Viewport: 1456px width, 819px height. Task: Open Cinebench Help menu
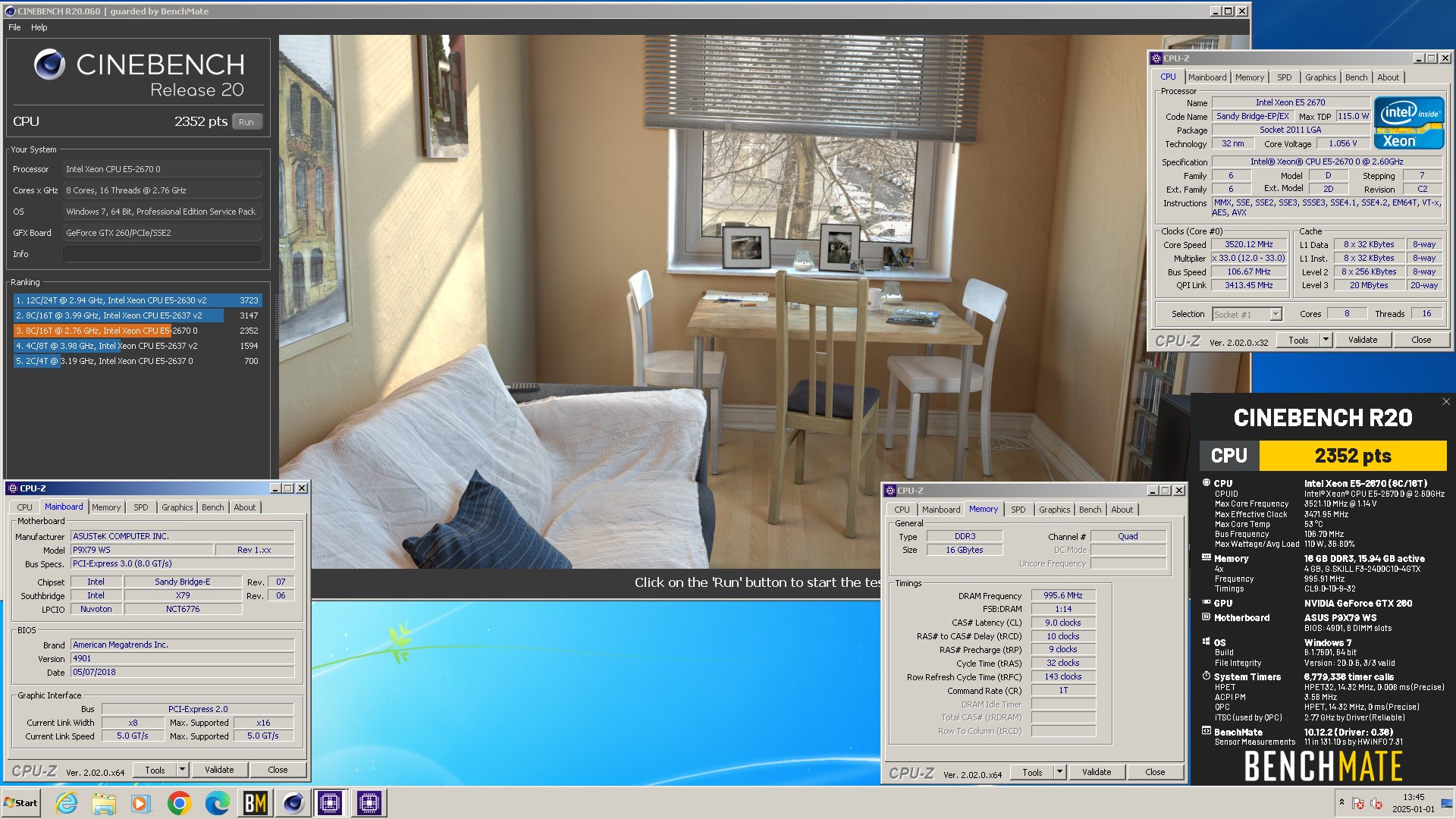(39, 27)
